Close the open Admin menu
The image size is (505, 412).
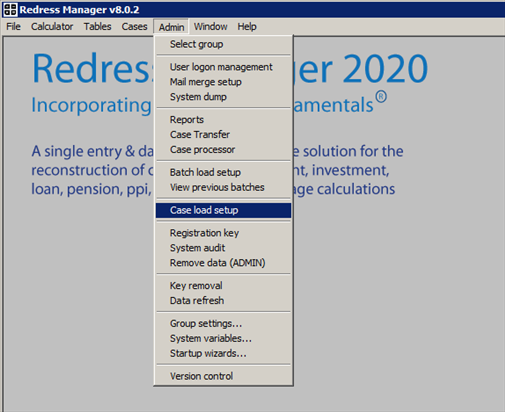point(171,27)
